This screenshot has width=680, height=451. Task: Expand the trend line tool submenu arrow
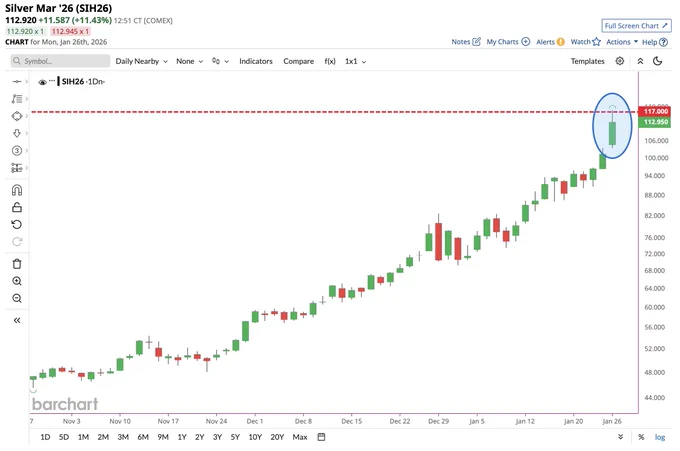tap(26, 82)
